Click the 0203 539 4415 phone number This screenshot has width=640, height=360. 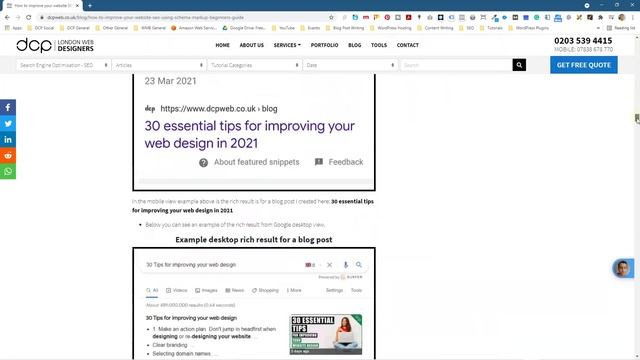pyautogui.click(x=583, y=41)
